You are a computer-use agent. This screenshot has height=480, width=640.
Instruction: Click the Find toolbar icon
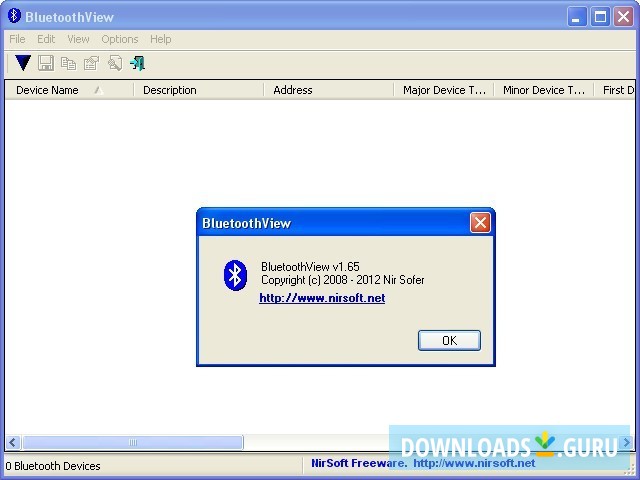pos(115,63)
